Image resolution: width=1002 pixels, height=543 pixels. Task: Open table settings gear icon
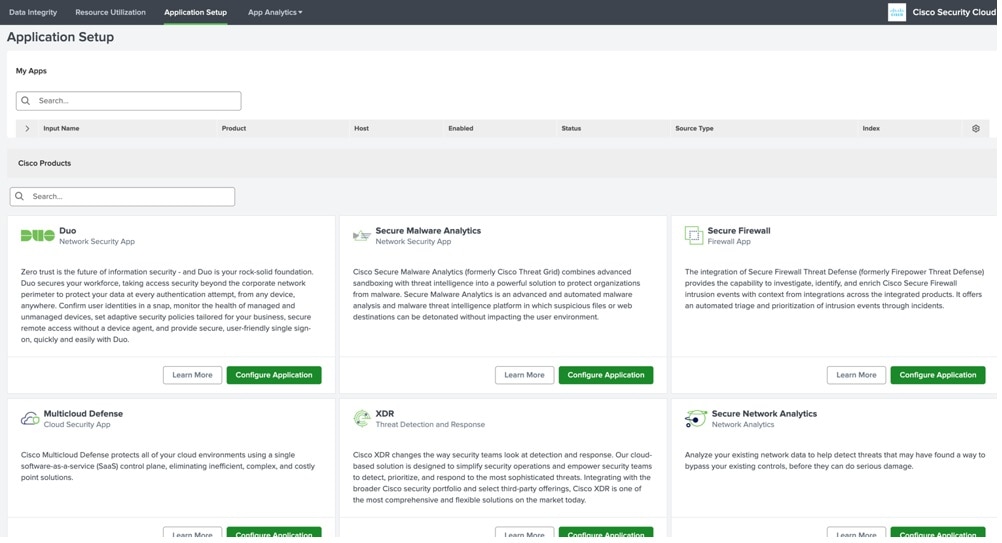[x=976, y=128]
